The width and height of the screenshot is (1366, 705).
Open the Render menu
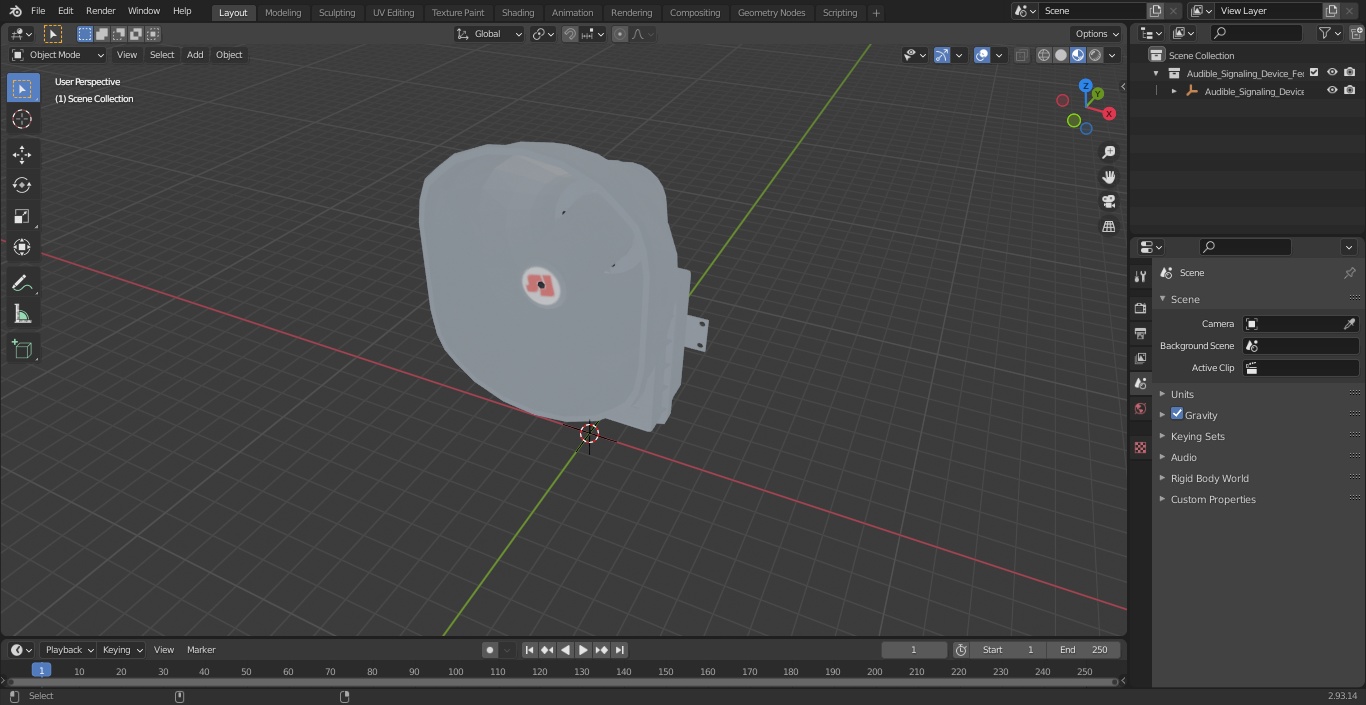[x=100, y=11]
